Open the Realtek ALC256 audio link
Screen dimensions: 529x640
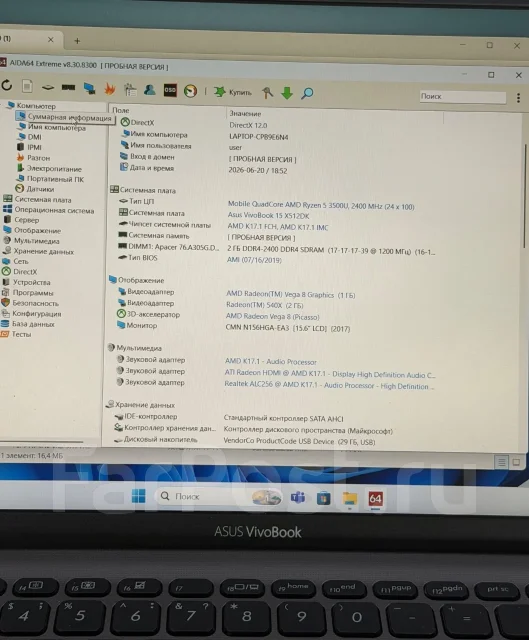(329, 385)
